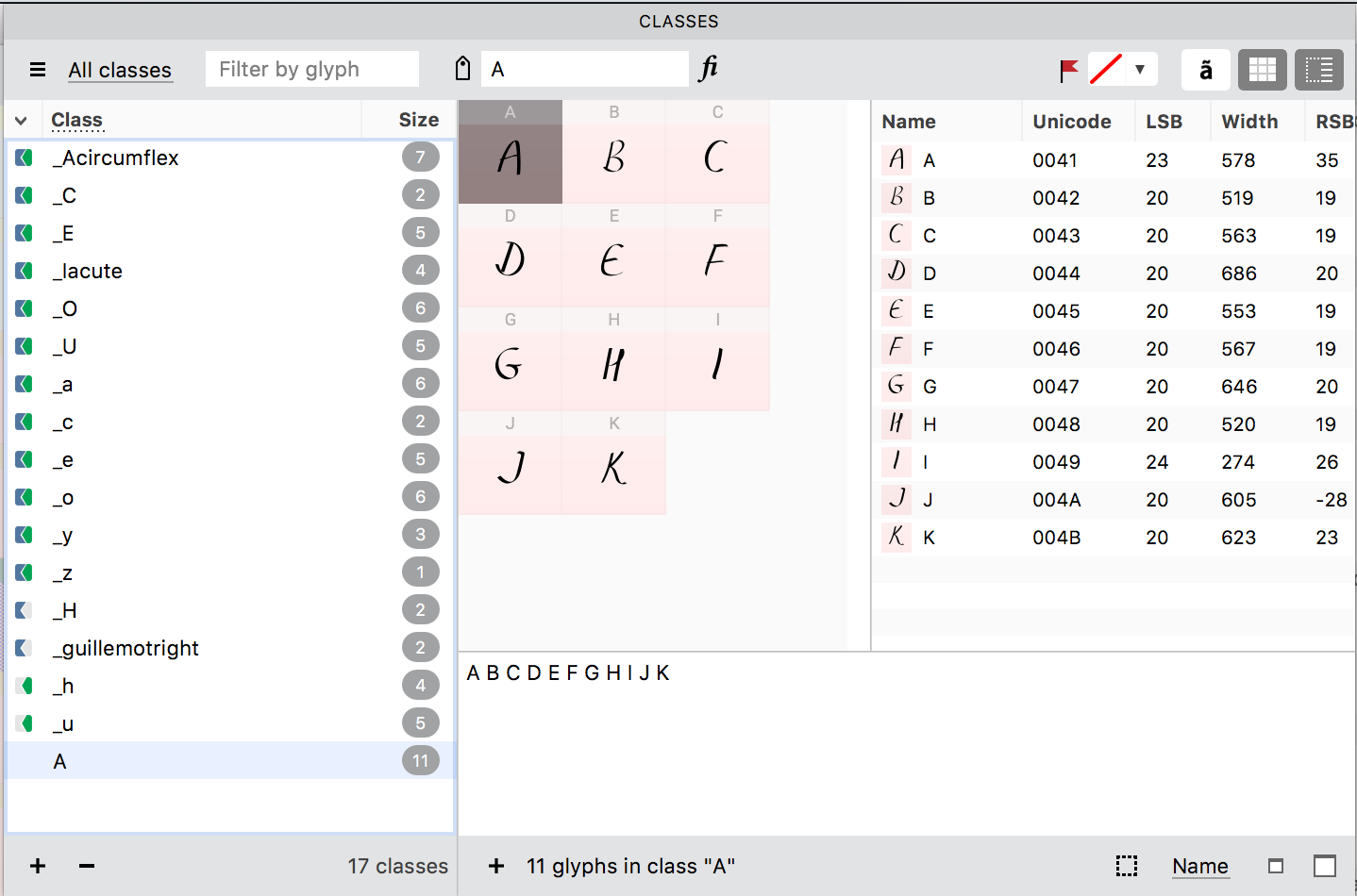Click the Filter by glyph field
The image size is (1357, 896).
(311, 70)
